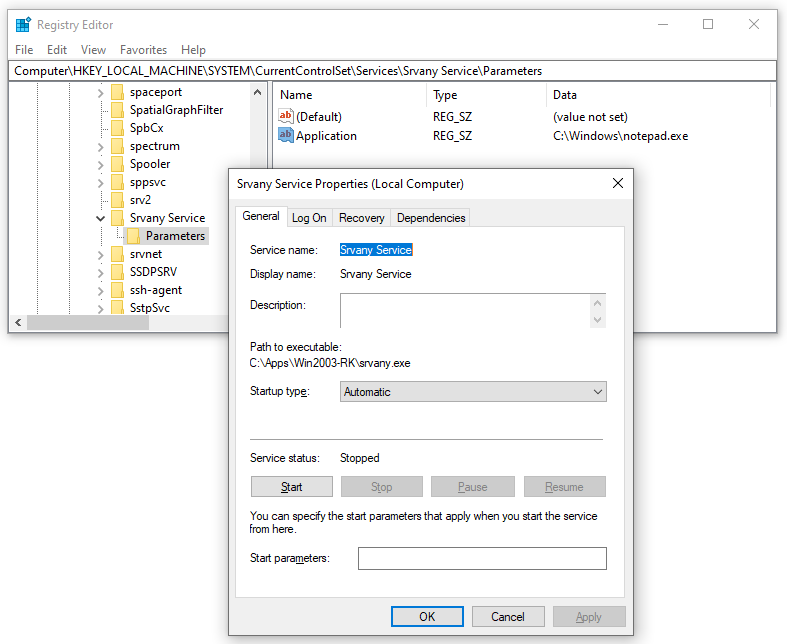The height and width of the screenshot is (644, 787).
Task: Click Cancel in the properties dialog
Action: click(x=508, y=616)
